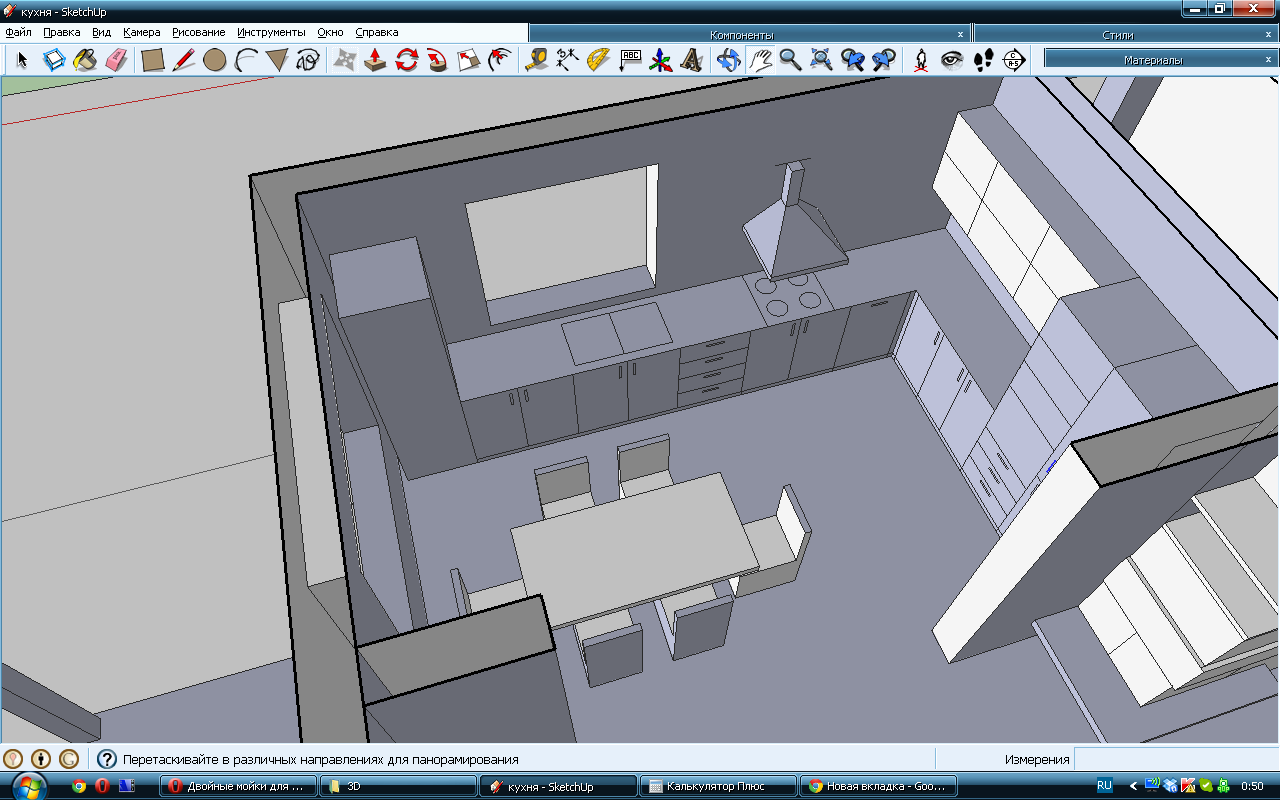The height and width of the screenshot is (800, 1280).
Task: Activate the Move tool
Action: (x=344, y=60)
